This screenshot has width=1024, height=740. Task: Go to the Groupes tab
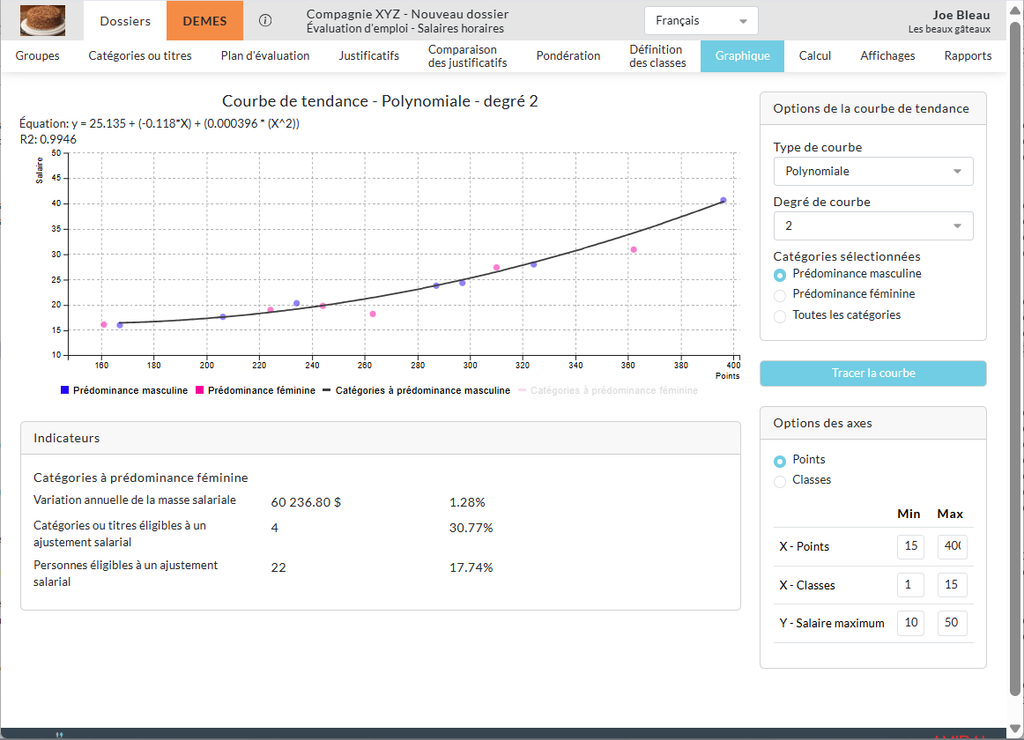coord(37,56)
